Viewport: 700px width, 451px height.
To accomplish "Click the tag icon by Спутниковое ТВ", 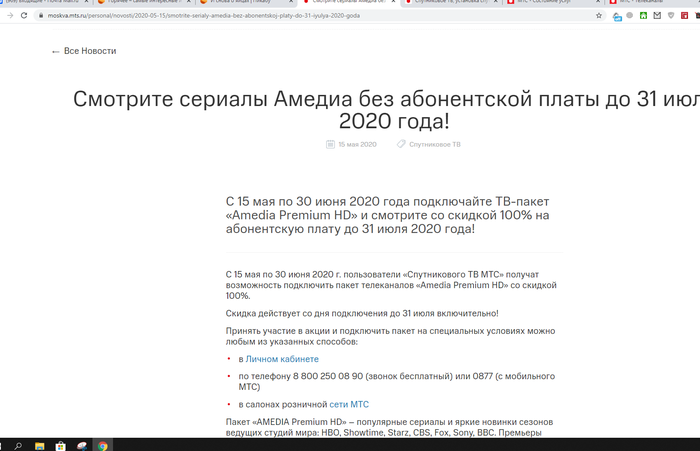I will point(401,144).
